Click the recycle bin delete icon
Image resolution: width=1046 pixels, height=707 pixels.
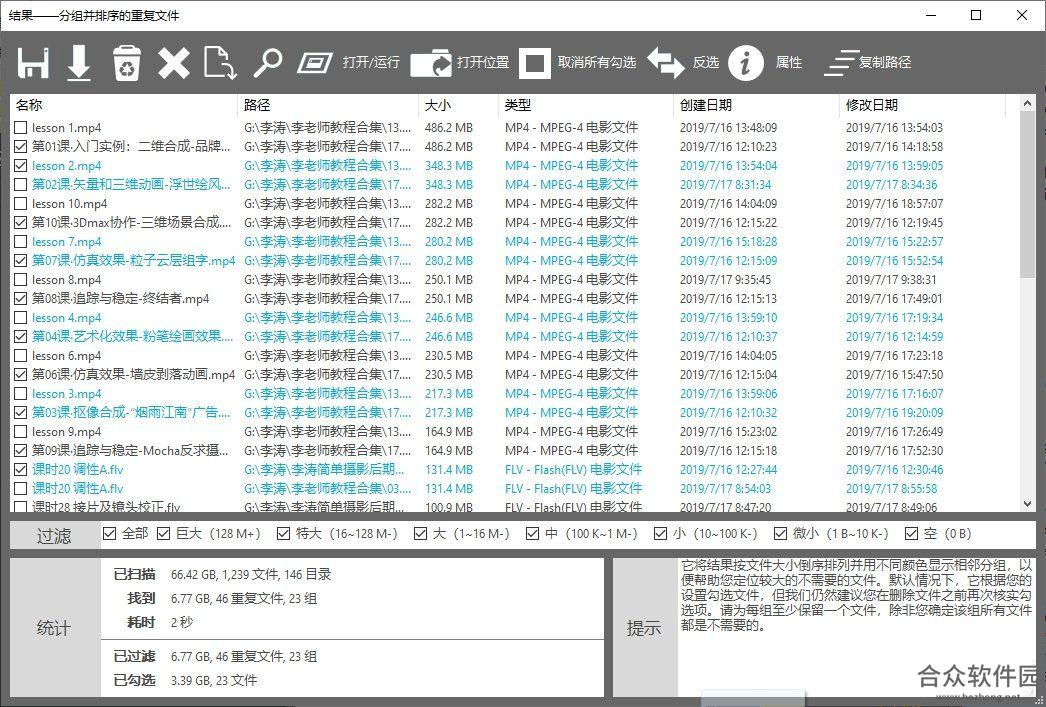[126, 63]
